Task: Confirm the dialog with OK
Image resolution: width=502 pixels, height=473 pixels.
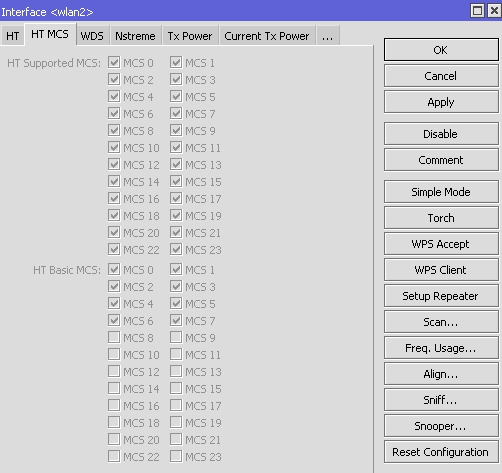Action: (x=441, y=50)
